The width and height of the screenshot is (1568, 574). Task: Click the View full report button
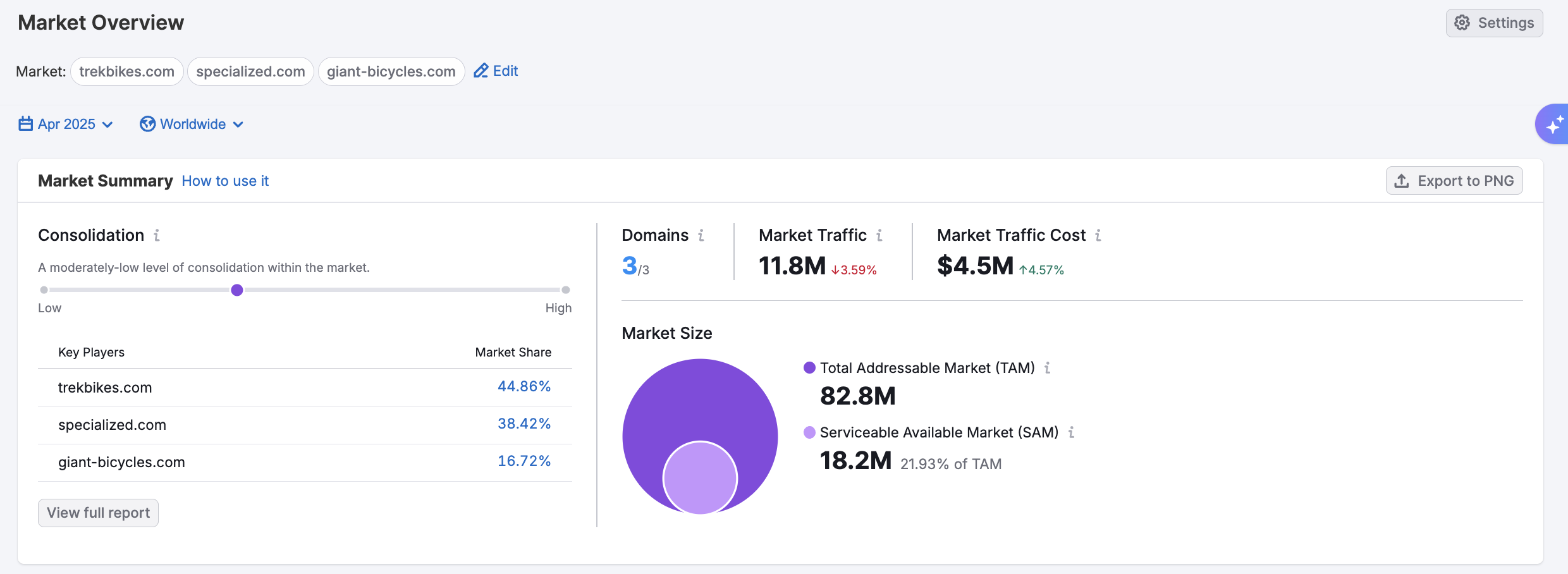tap(98, 513)
